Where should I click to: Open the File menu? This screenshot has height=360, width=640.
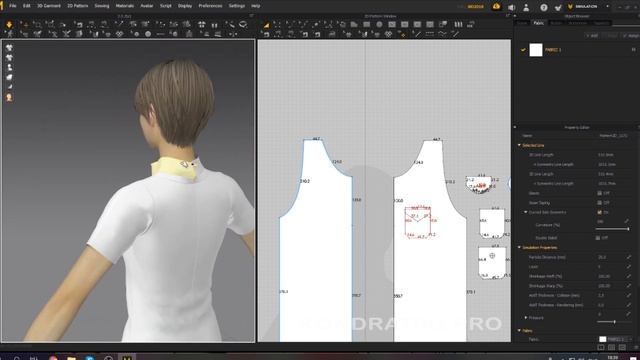click(13, 6)
